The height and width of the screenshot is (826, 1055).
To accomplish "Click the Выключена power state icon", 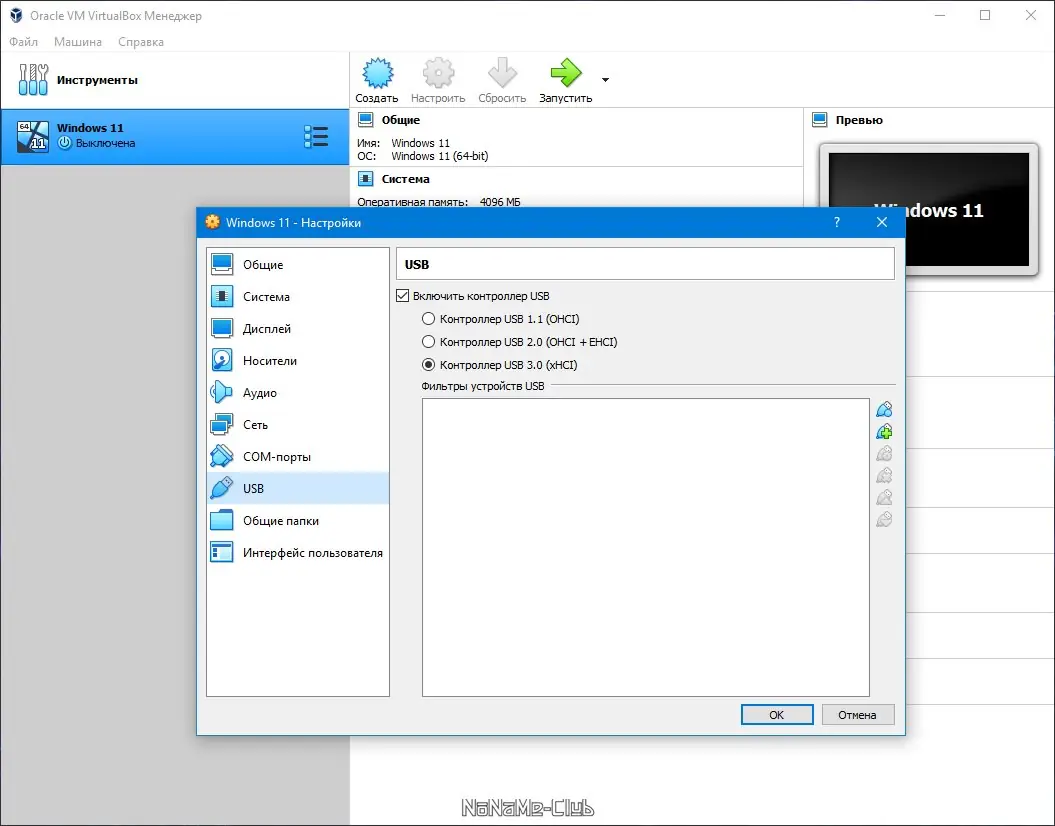I will (x=65, y=143).
